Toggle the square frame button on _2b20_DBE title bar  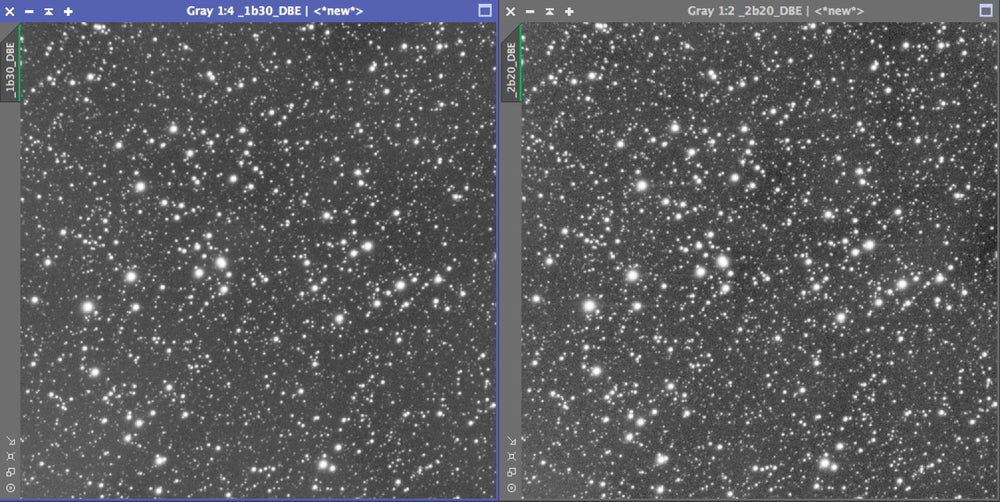coord(986,11)
